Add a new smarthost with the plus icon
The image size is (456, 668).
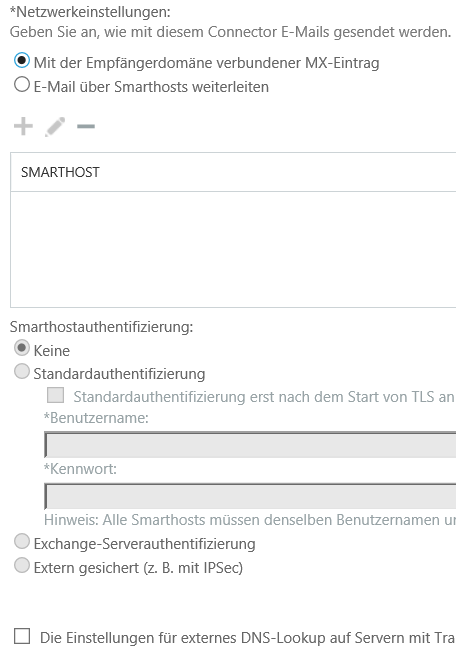point(23,127)
